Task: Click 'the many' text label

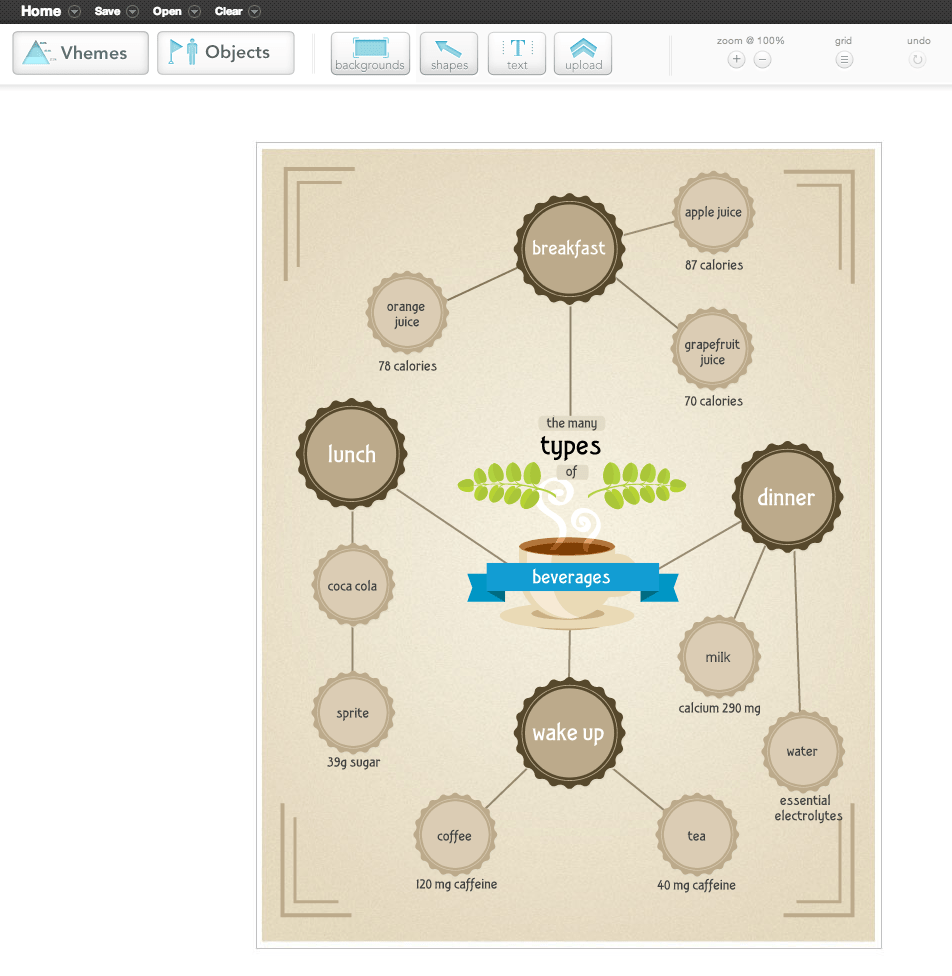Action: pos(572,423)
